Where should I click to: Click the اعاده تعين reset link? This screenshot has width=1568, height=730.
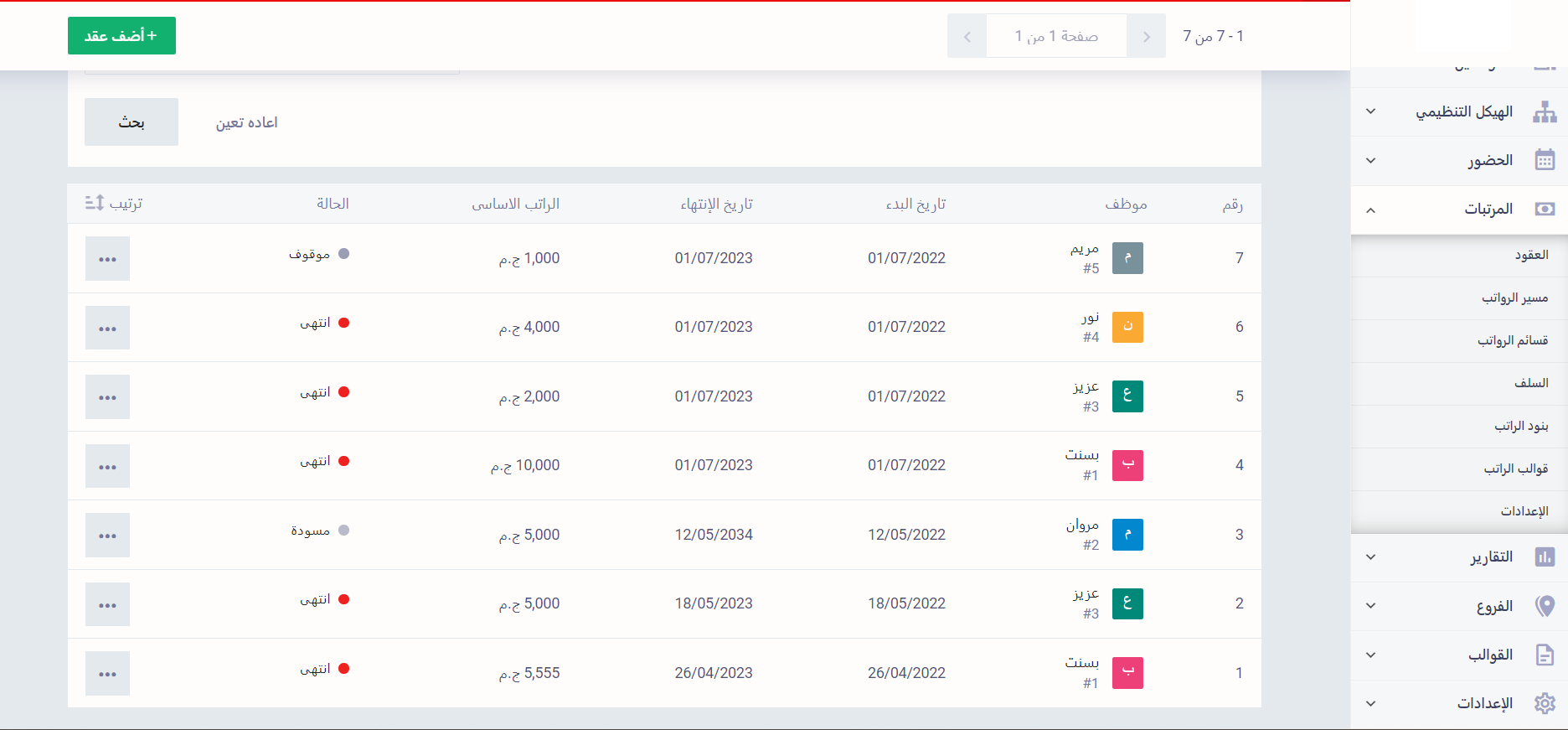(x=246, y=122)
